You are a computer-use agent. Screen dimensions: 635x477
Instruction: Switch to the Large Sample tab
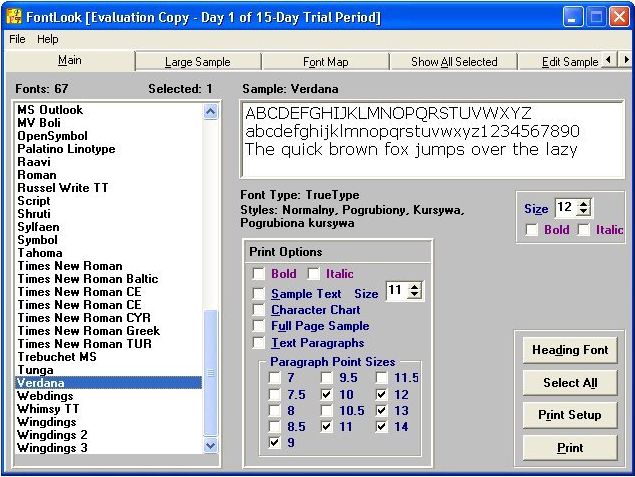(x=198, y=62)
